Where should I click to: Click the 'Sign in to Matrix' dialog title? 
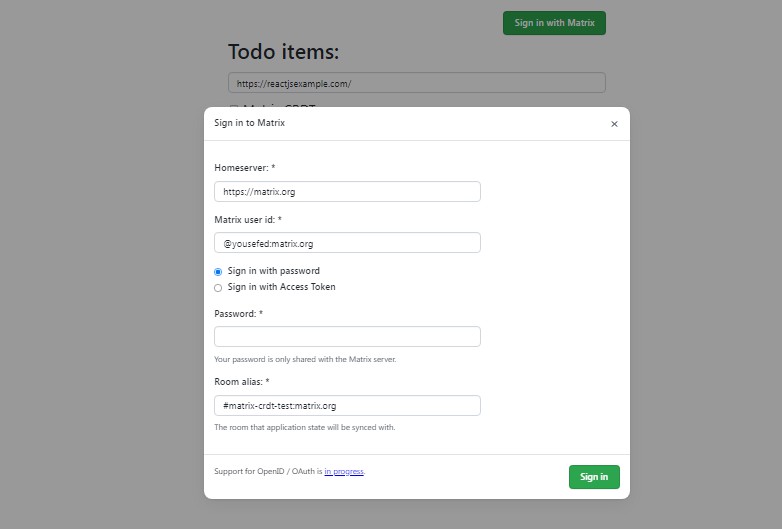(x=249, y=123)
